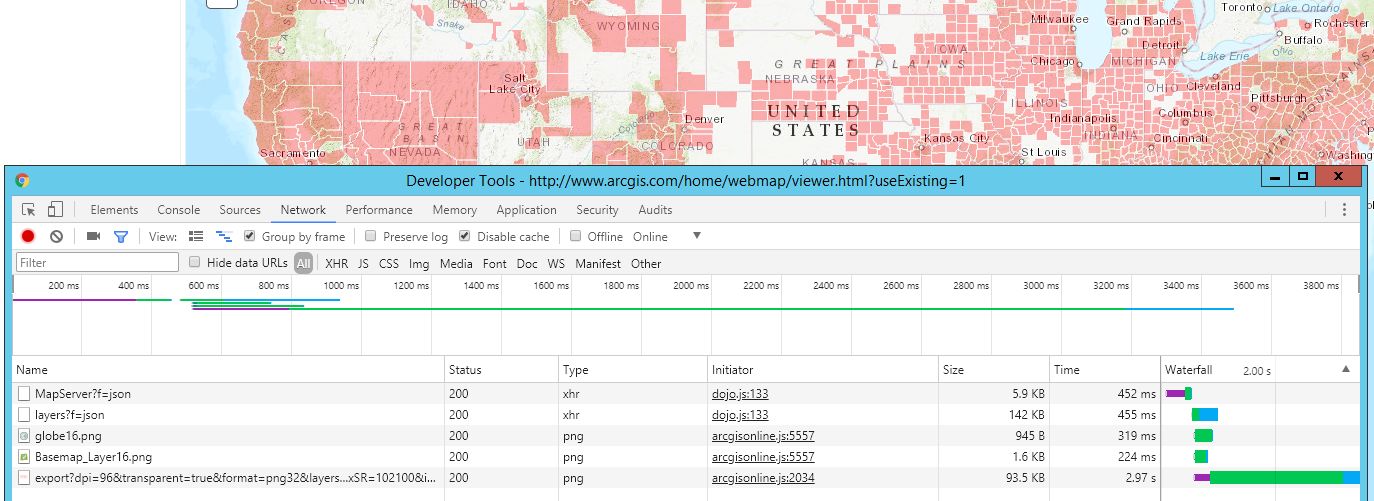This screenshot has height=501, width=1374.
Task: Sort requests by Size column header
Action: (x=993, y=370)
